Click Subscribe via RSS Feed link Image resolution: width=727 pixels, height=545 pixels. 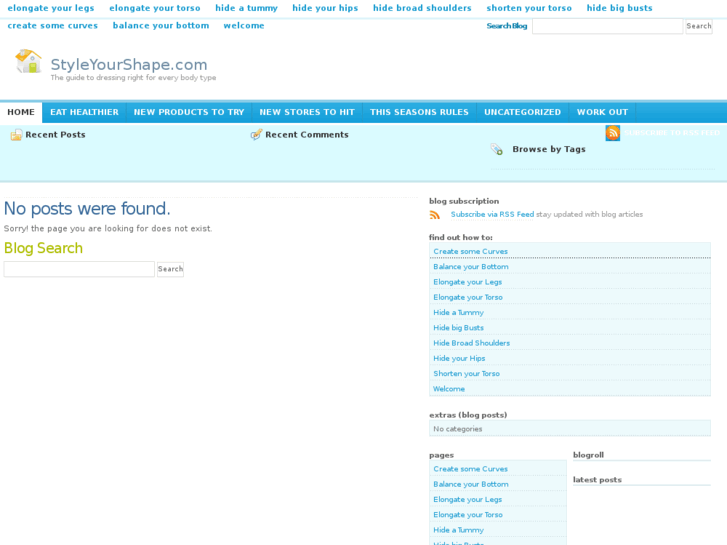pyautogui.click(x=492, y=214)
